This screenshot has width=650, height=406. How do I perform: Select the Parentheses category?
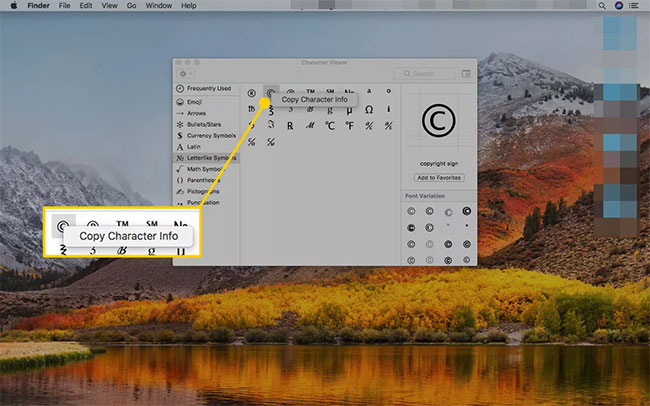coord(206,180)
